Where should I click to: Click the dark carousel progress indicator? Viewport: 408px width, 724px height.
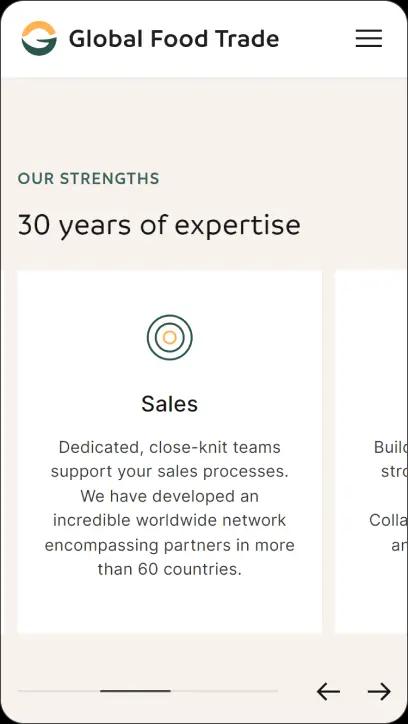coord(136,691)
